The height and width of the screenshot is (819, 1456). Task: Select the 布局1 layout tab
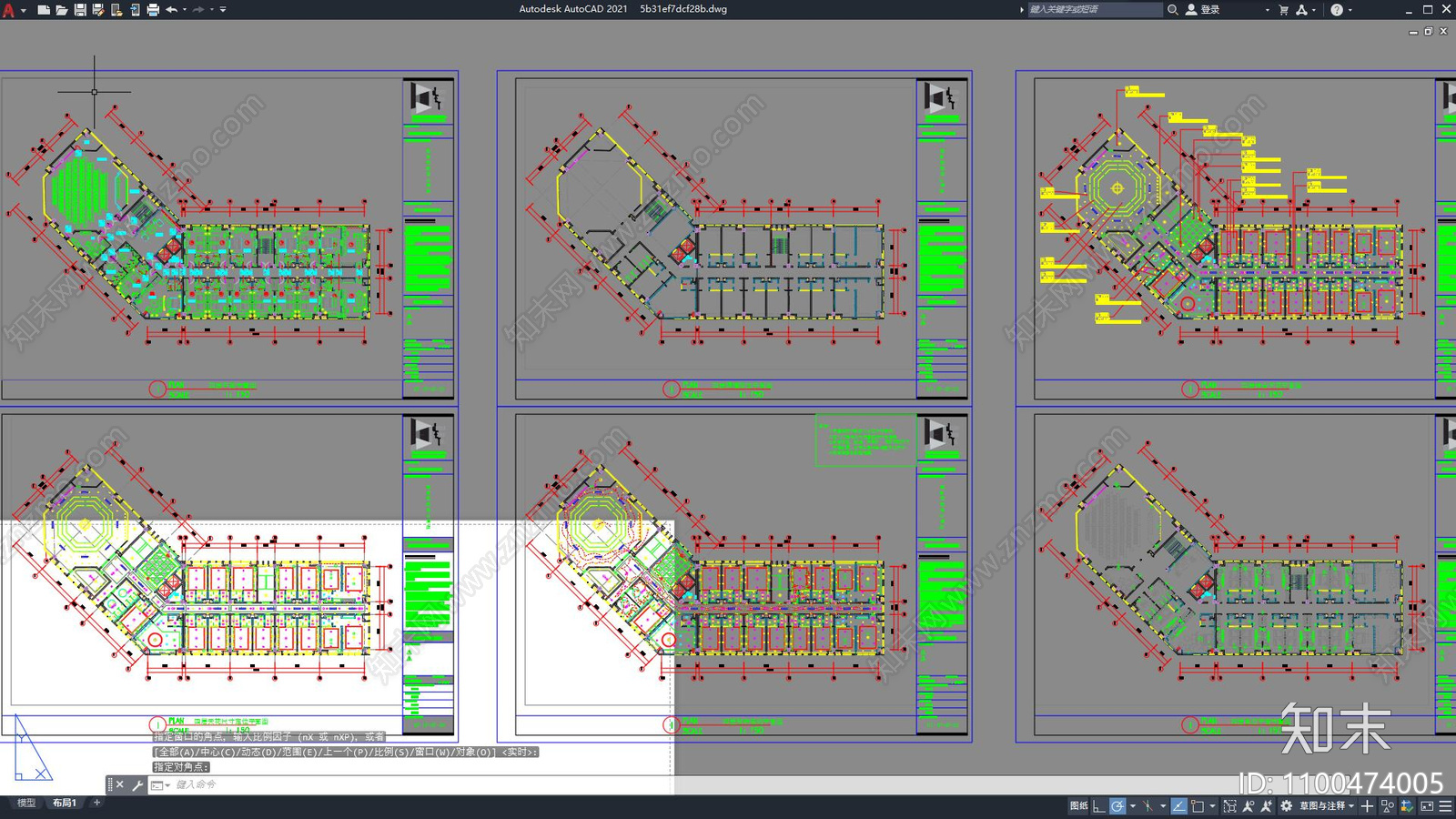[65, 803]
